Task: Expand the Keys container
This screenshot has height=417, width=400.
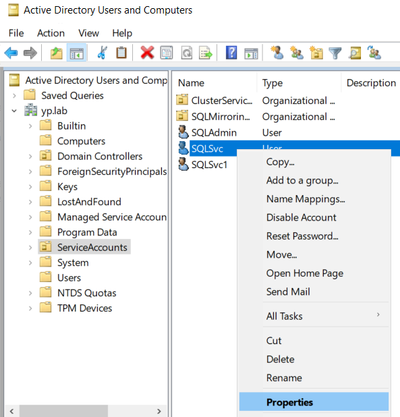Action: [30, 187]
